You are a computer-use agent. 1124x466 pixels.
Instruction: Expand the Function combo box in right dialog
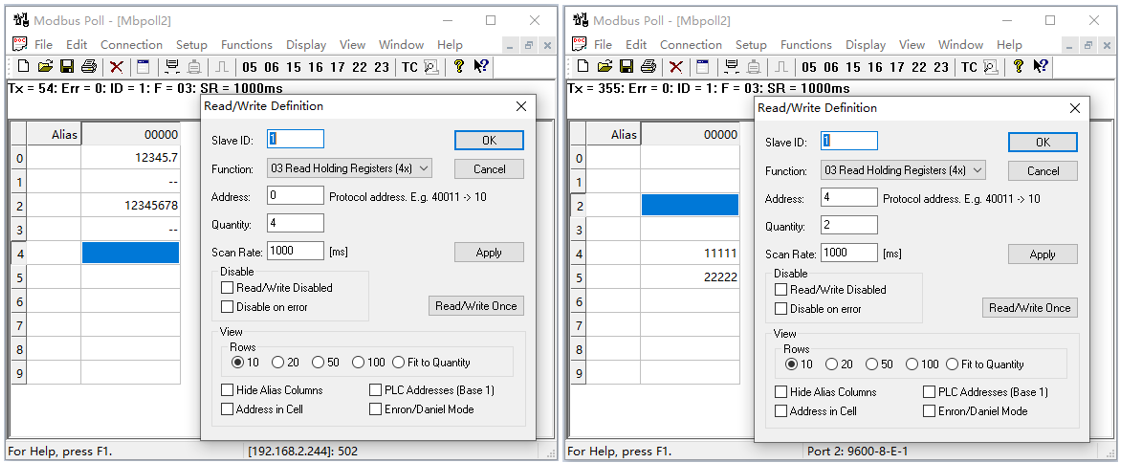pyautogui.click(x=903, y=170)
